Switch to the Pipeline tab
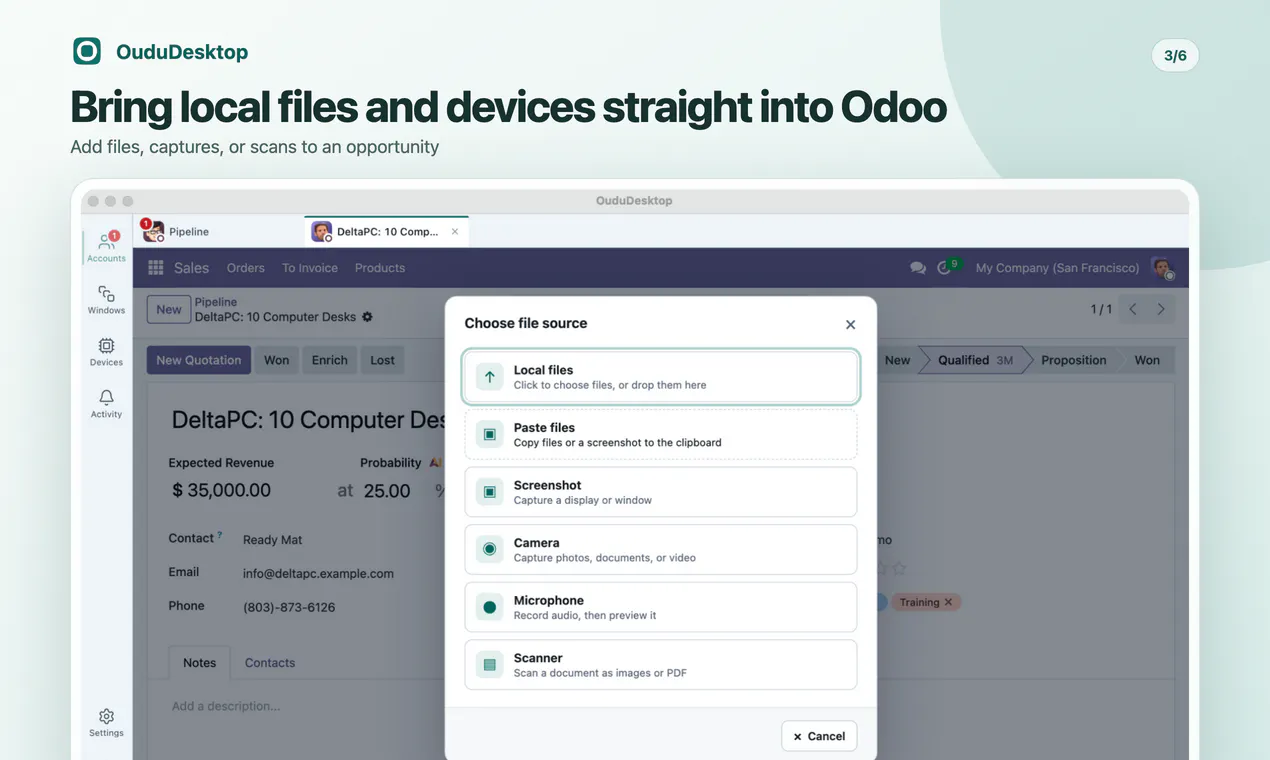 pos(218,231)
